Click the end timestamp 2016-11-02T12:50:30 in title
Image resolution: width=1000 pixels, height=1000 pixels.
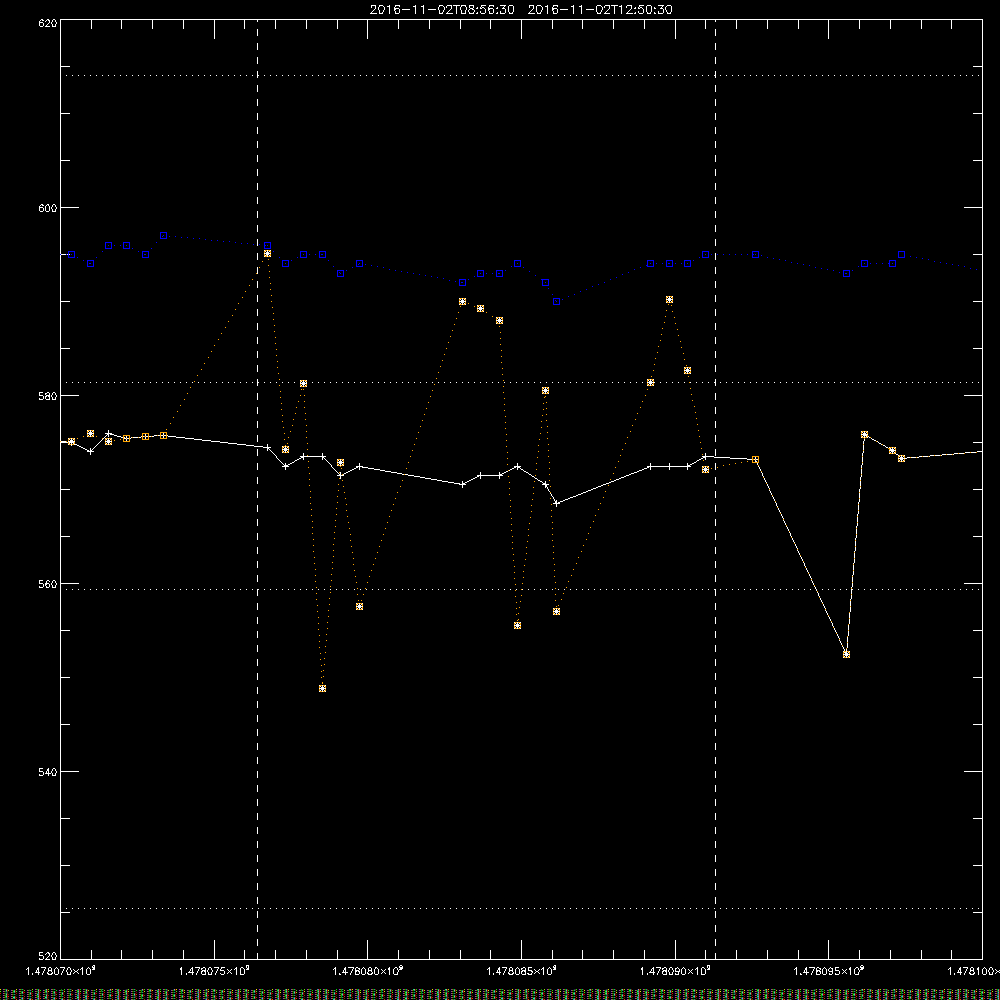click(600, 10)
